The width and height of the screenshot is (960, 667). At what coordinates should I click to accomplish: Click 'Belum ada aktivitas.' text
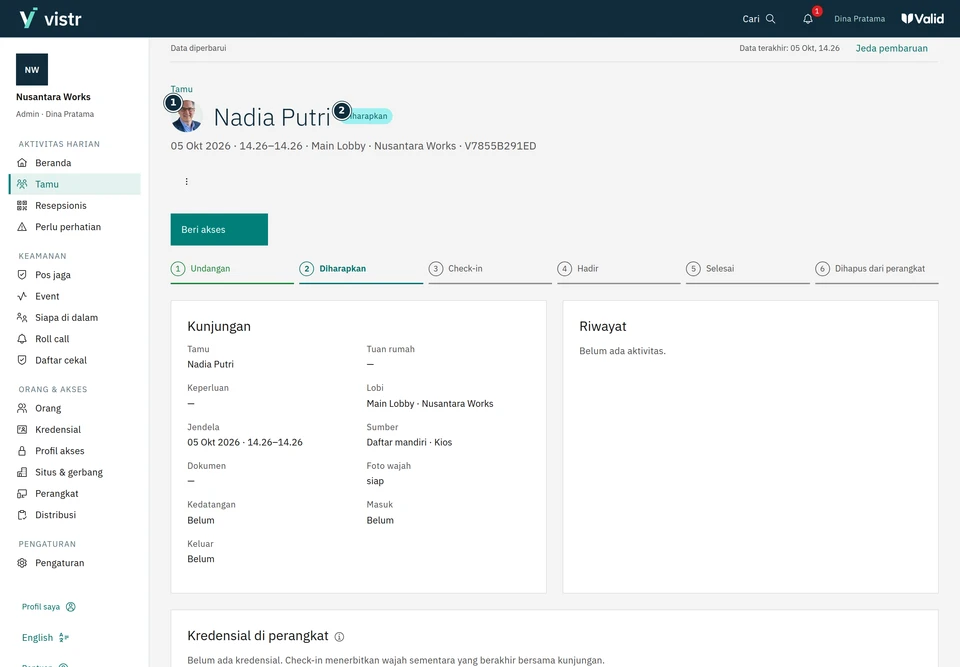[x=622, y=351]
